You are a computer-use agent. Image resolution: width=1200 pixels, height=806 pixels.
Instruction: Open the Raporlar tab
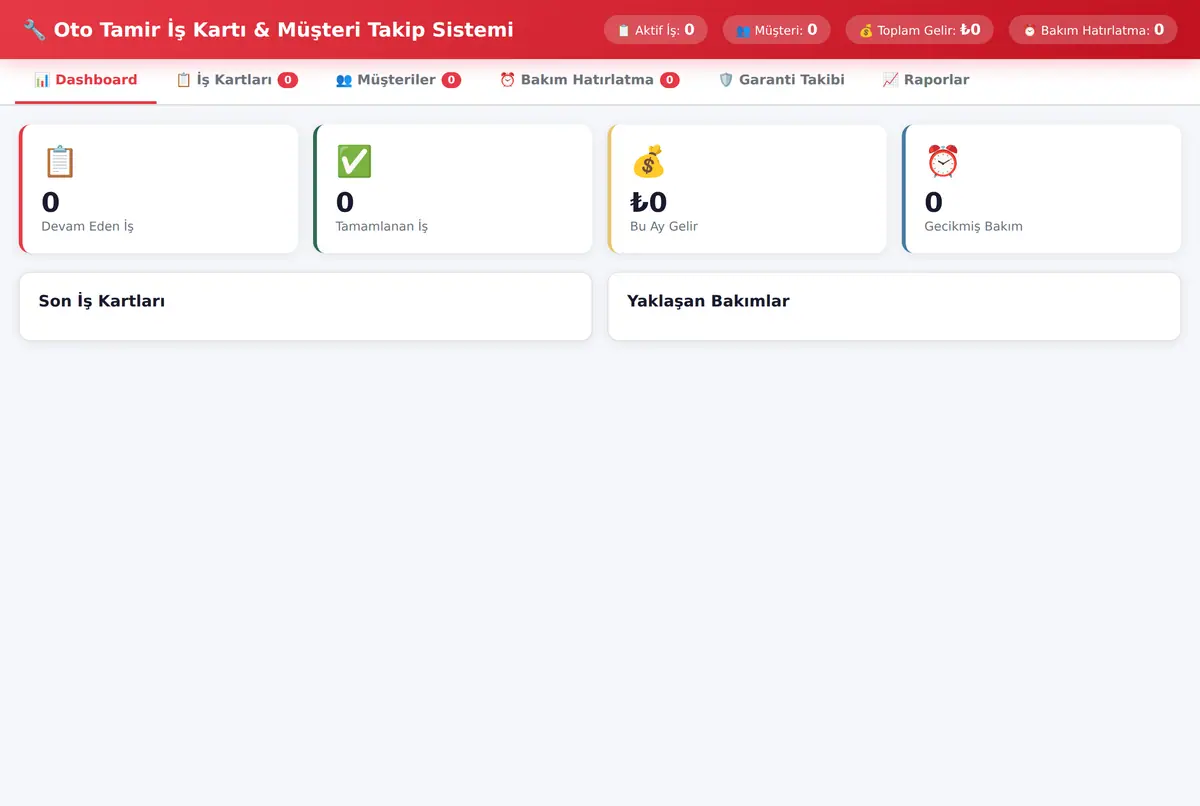[x=925, y=80]
